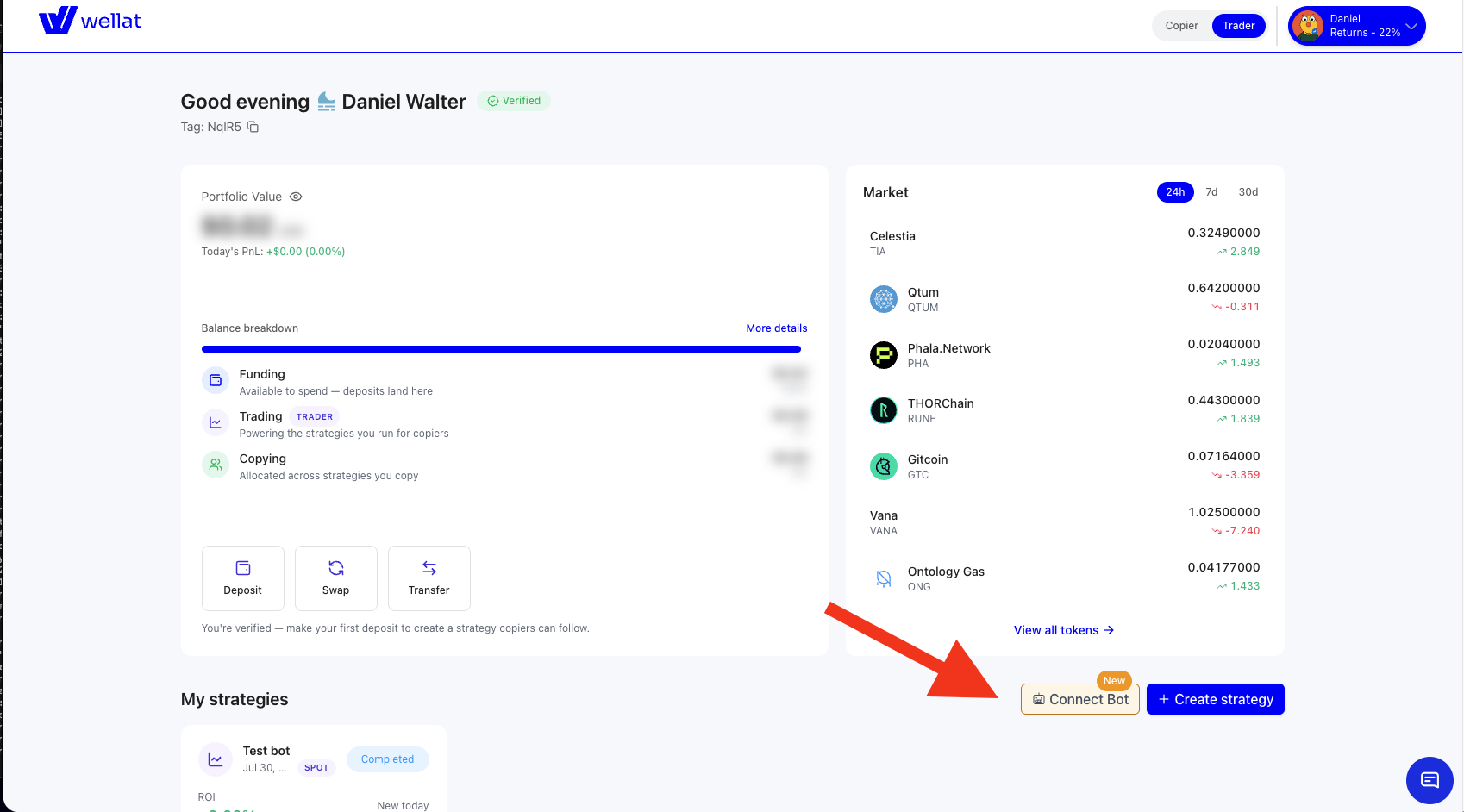Viewport: 1464px width, 812px height.
Task: Click the My strategies heading
Action: click(x=235, y=699)
